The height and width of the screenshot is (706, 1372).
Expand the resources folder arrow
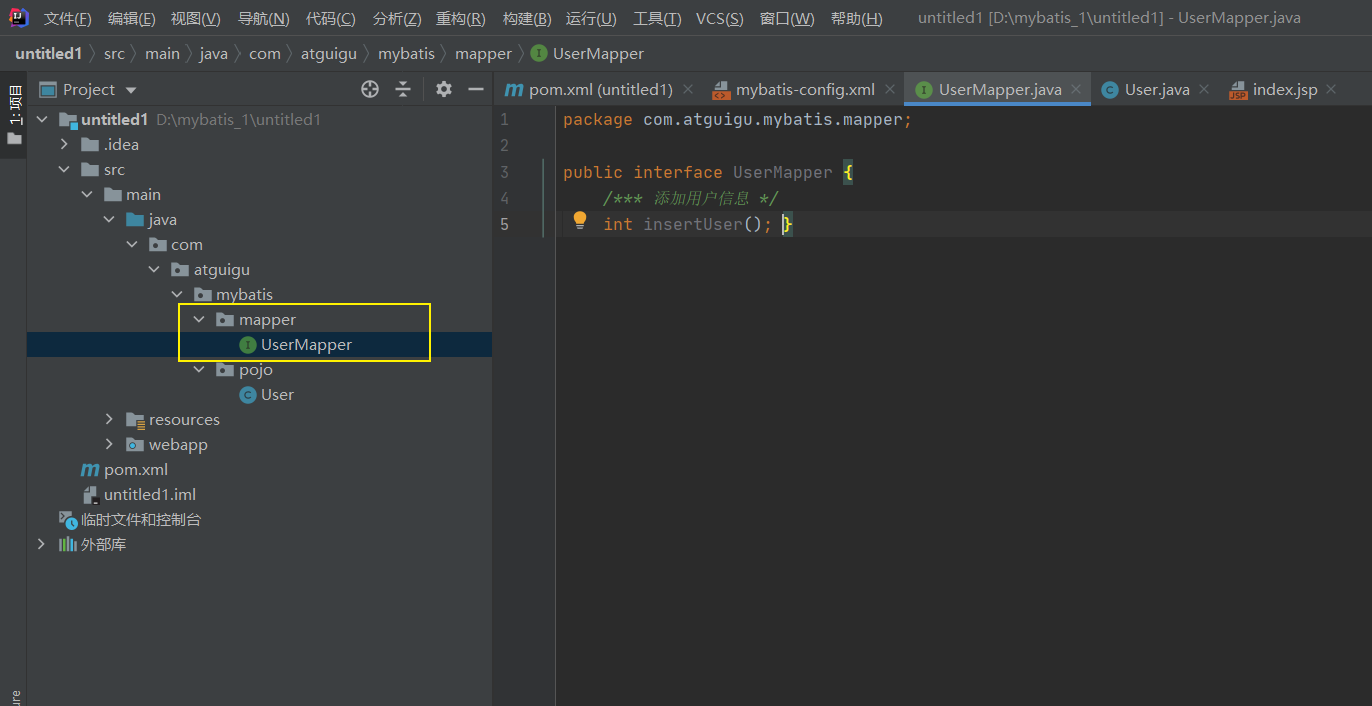(x=110, y=420)
